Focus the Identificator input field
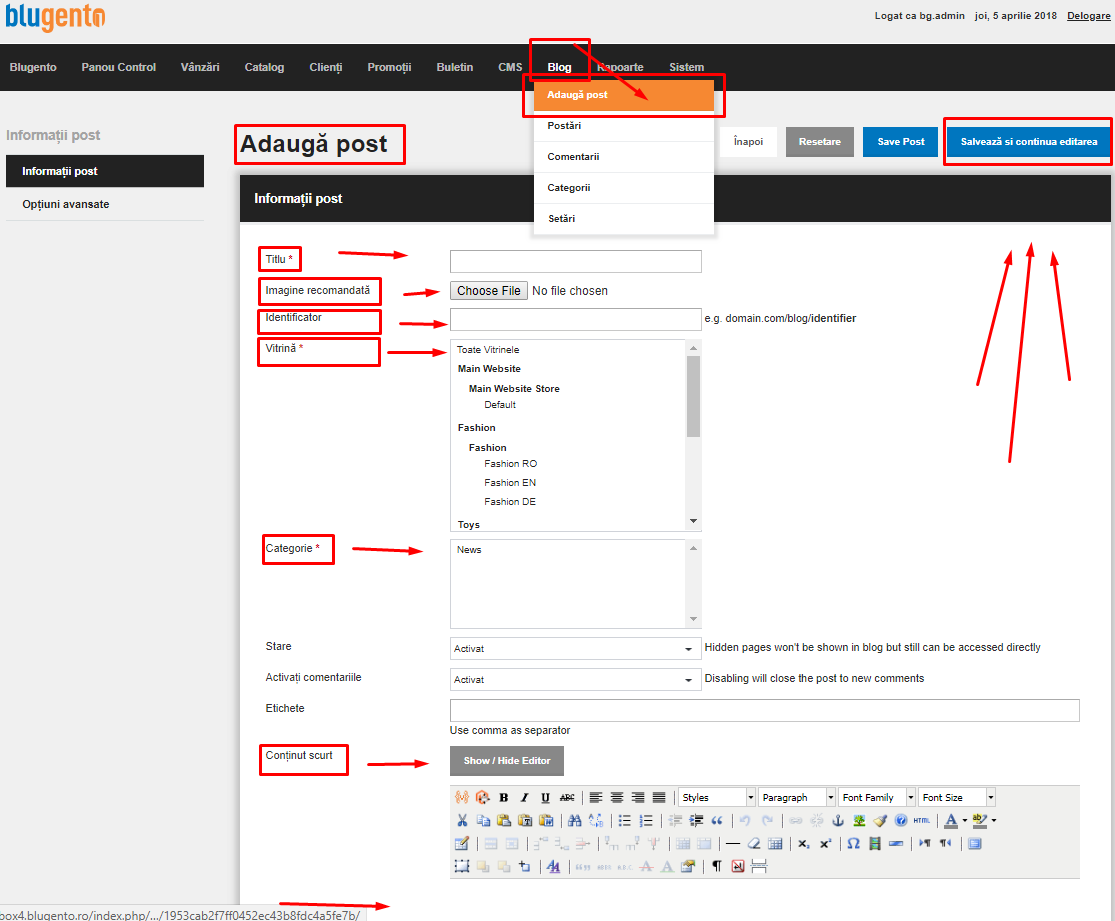The image size is (1115, 921). point(575,319)
